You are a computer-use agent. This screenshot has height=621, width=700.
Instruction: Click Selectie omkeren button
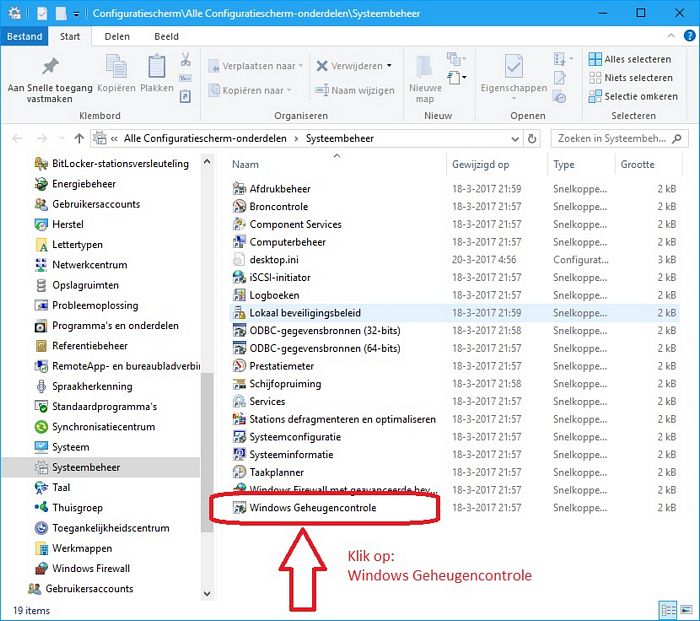(633, 96)
